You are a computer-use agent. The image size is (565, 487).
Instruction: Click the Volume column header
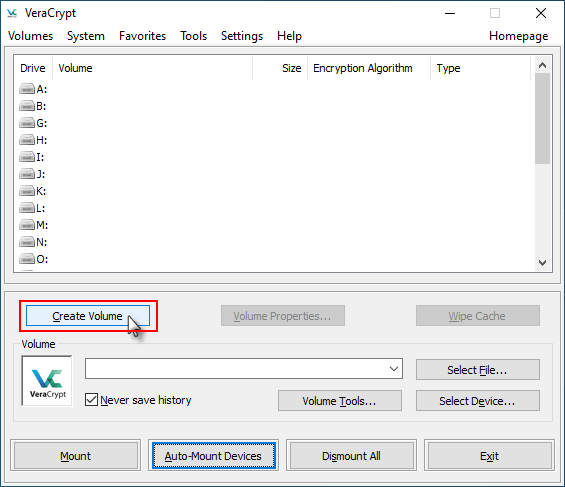pos(152,68)
